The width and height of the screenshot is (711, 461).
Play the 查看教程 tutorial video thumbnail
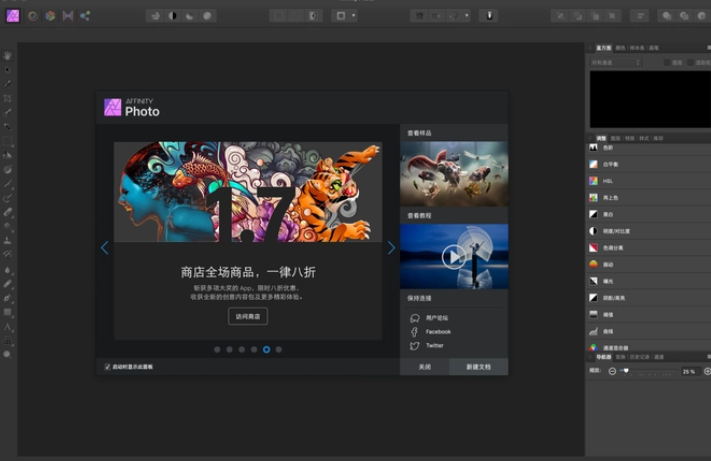tap(454, 257)
